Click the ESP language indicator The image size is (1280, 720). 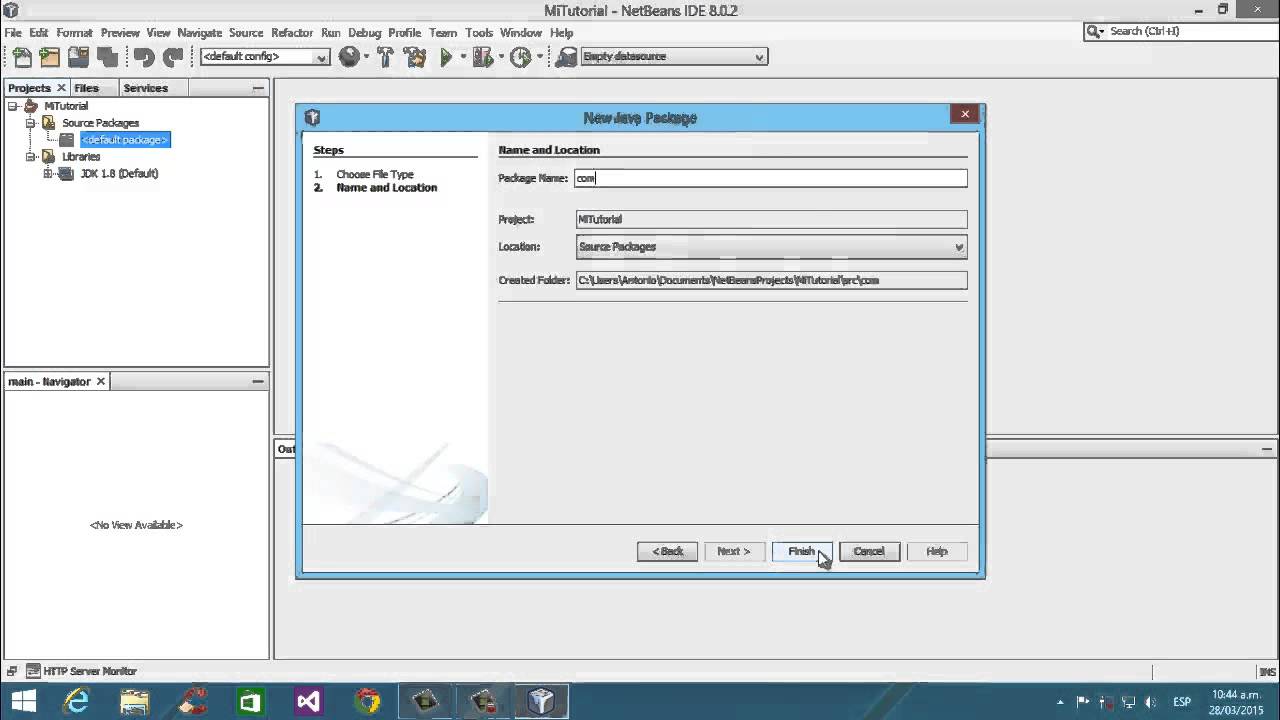pyautogui.click(x=1181, y=702)
